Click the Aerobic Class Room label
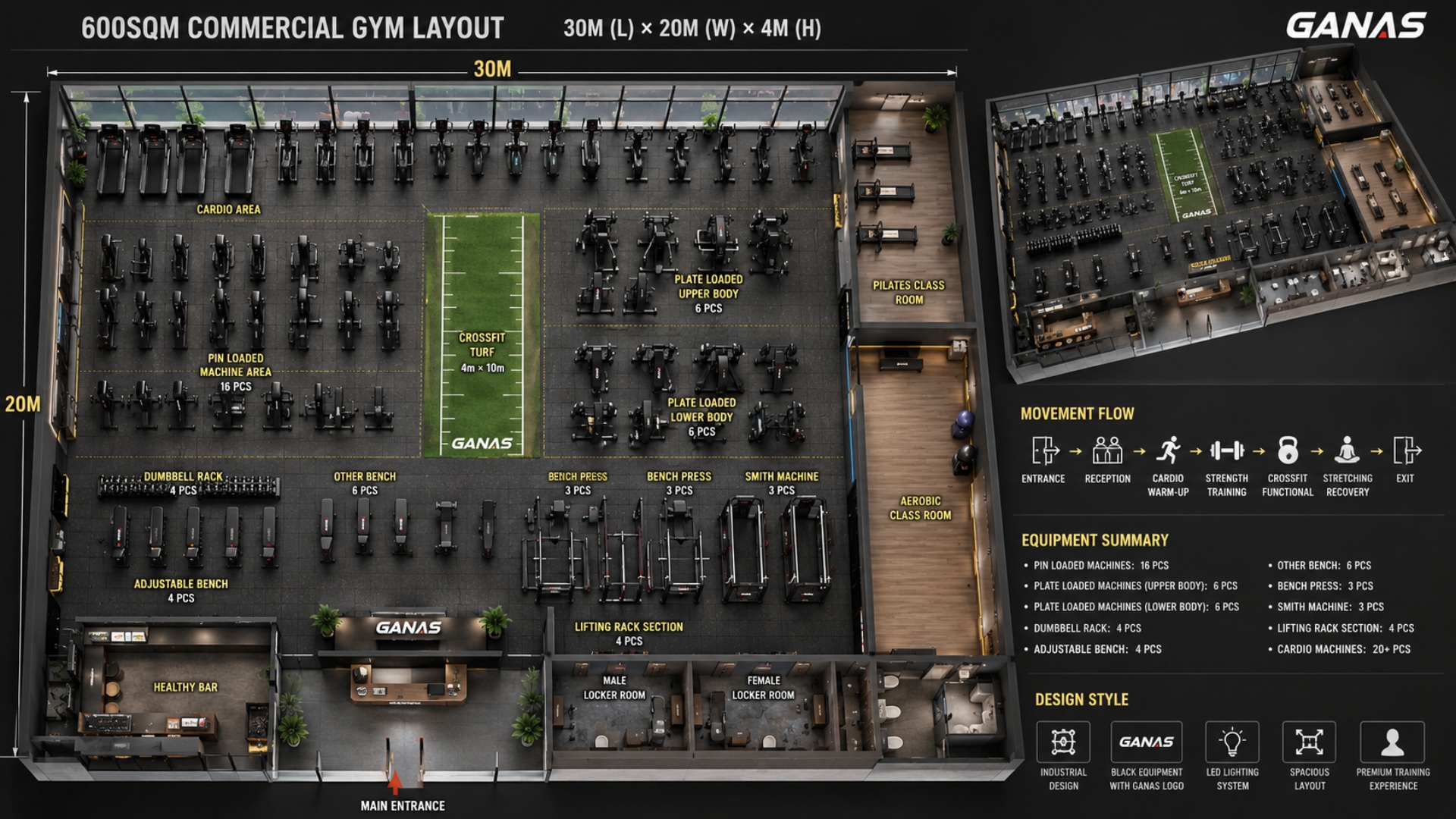 [920, 508]
